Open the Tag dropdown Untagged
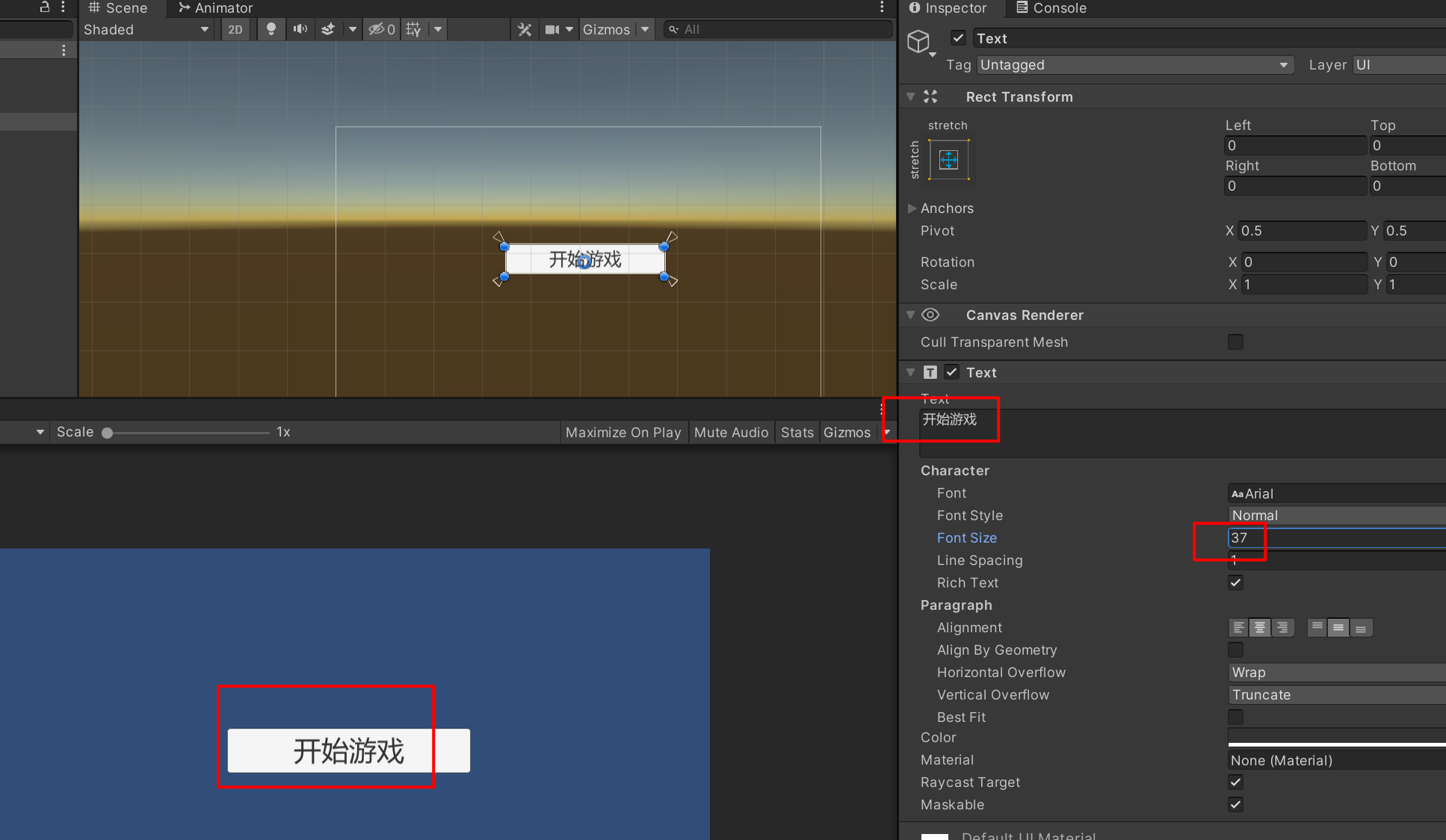The width and height of the screenshot is (1446, 840). (x=1134, y=65)
